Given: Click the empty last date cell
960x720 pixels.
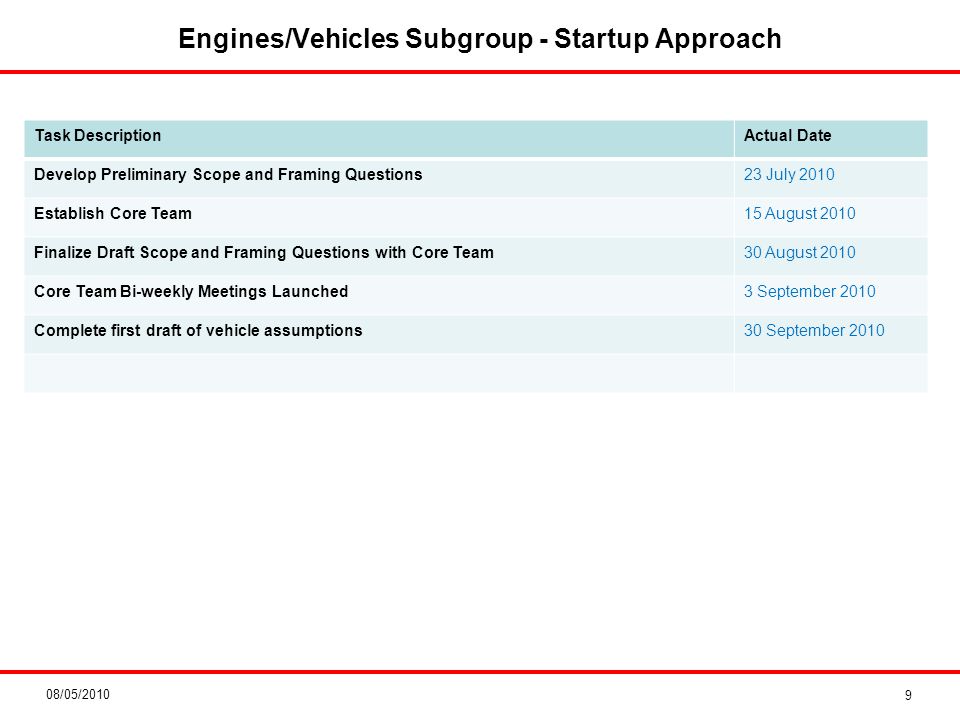Looking at the screenshot, I should pyautogui.click(x=831, y=373).
